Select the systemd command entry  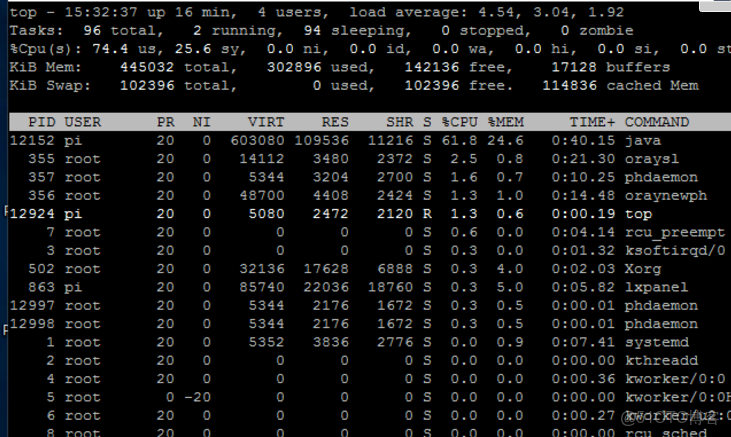coord(656,342)
